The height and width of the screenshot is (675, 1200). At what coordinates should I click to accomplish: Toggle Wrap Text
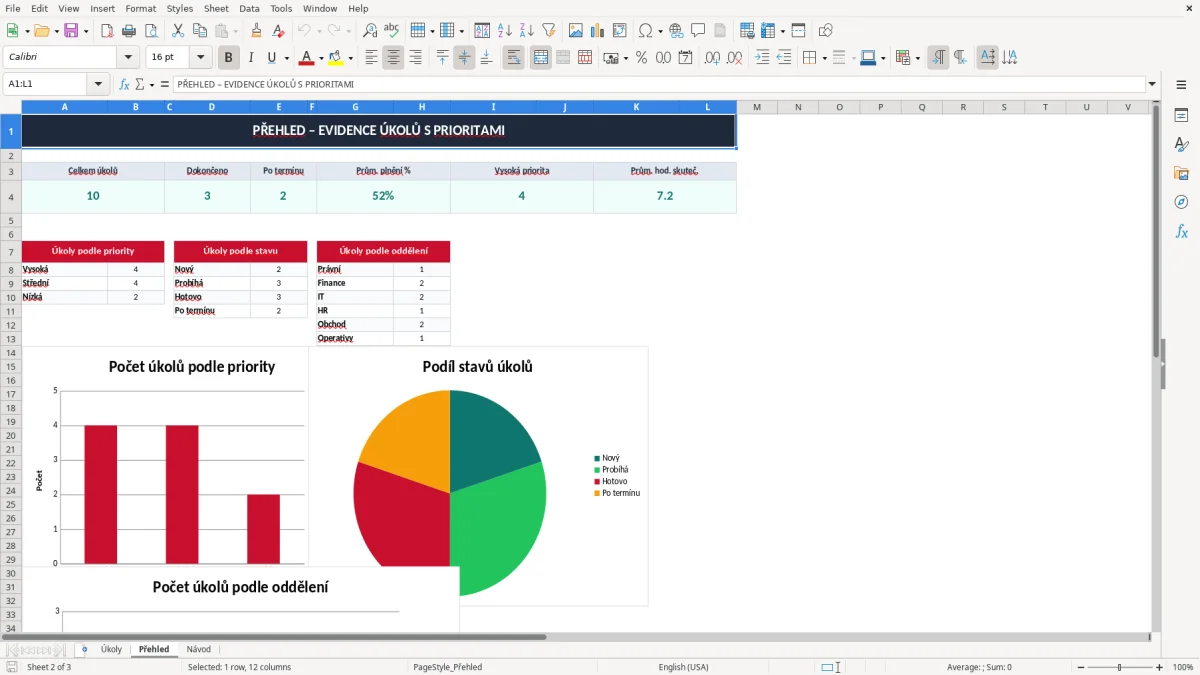click(514, 58)
